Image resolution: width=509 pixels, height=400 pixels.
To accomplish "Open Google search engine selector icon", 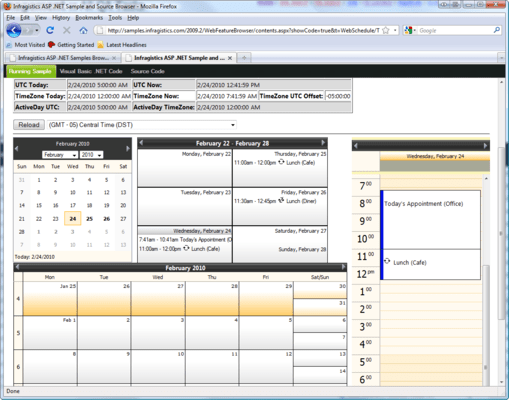I will click(408, 31).
